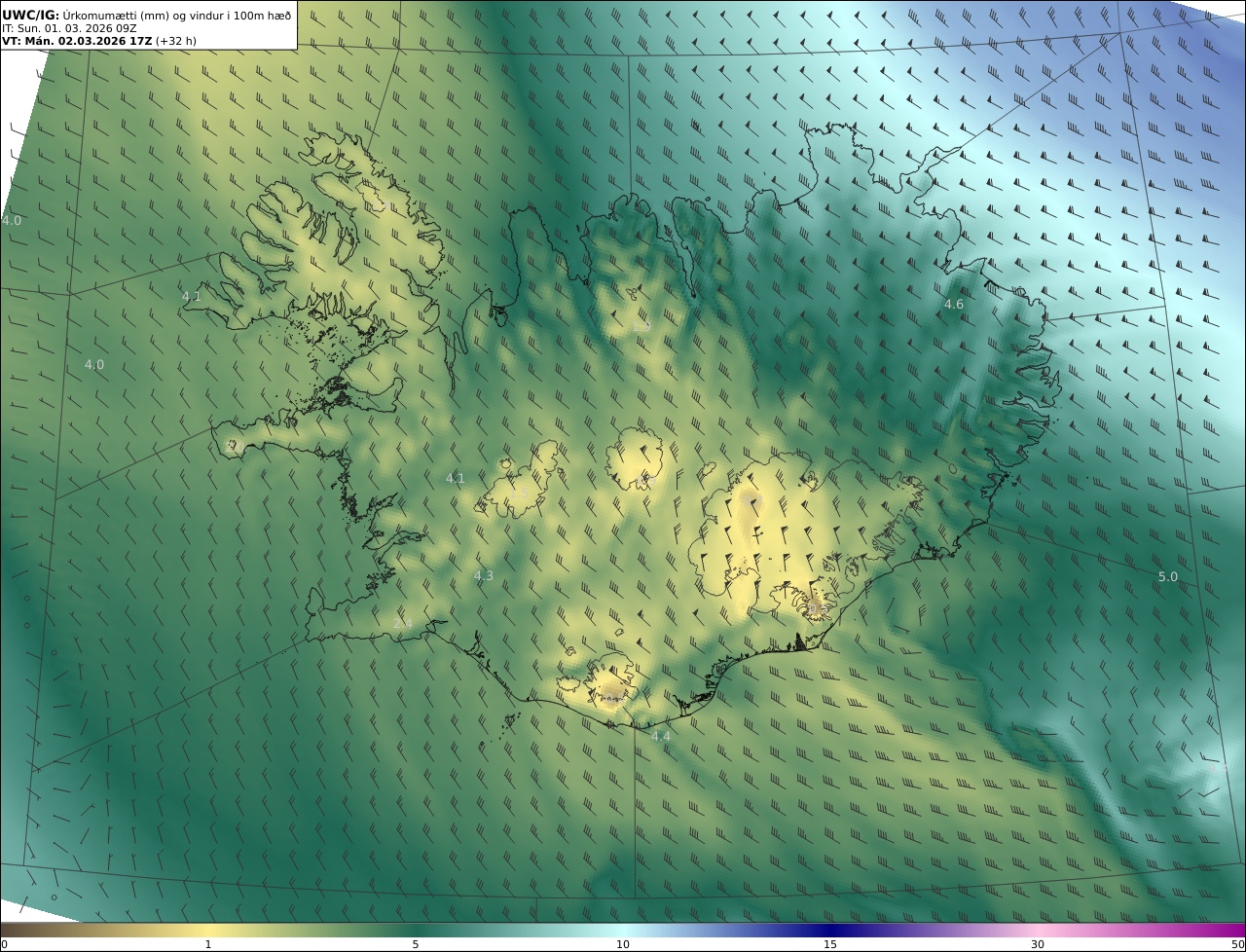
Task: Select the 'VT: Mán. 02.03.2026 17Z (+32 h)' line
Action: pyautogui.click(x=99, y=41)
